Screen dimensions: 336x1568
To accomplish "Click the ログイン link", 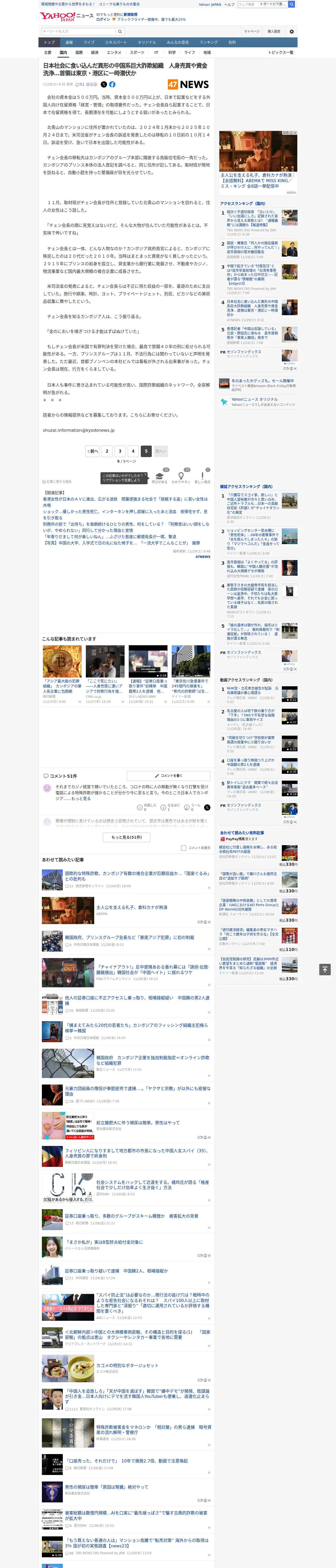I will [103, 20].
